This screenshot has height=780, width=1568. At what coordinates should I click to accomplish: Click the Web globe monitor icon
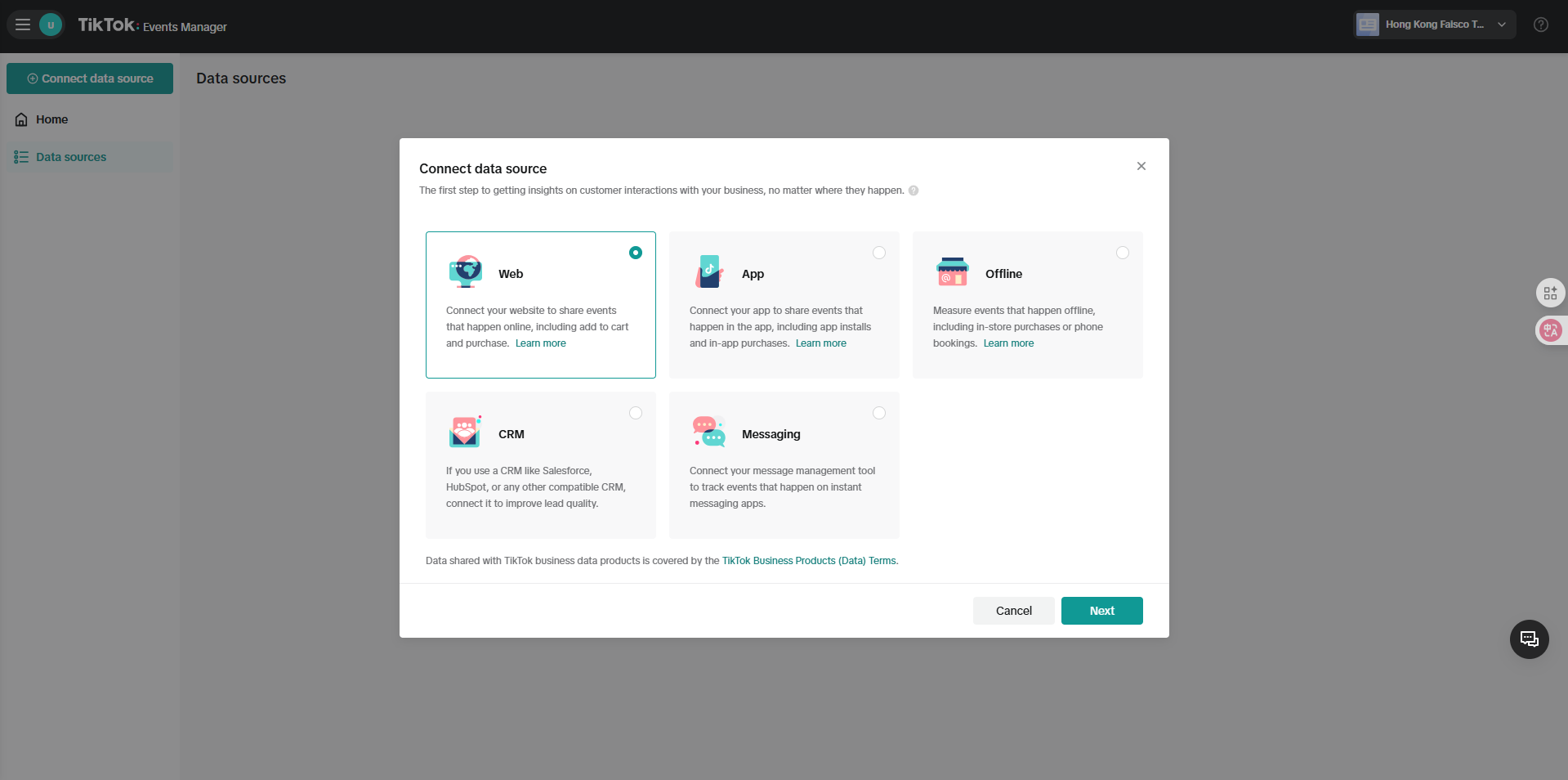(x=465, y=271)
